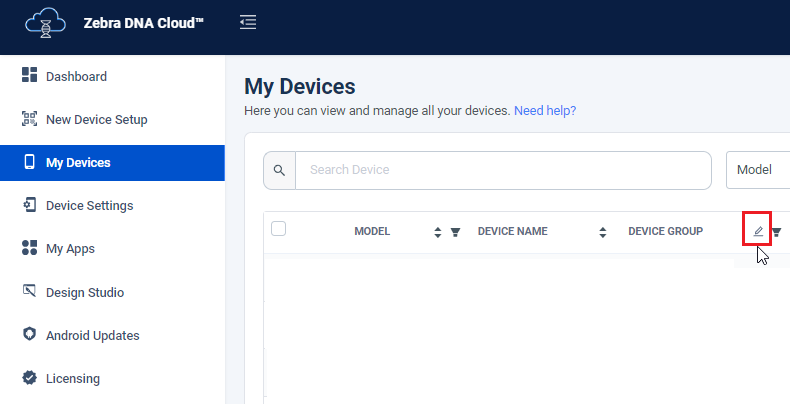Click the DEVICE NAME column header text

(x=512, y=231)
